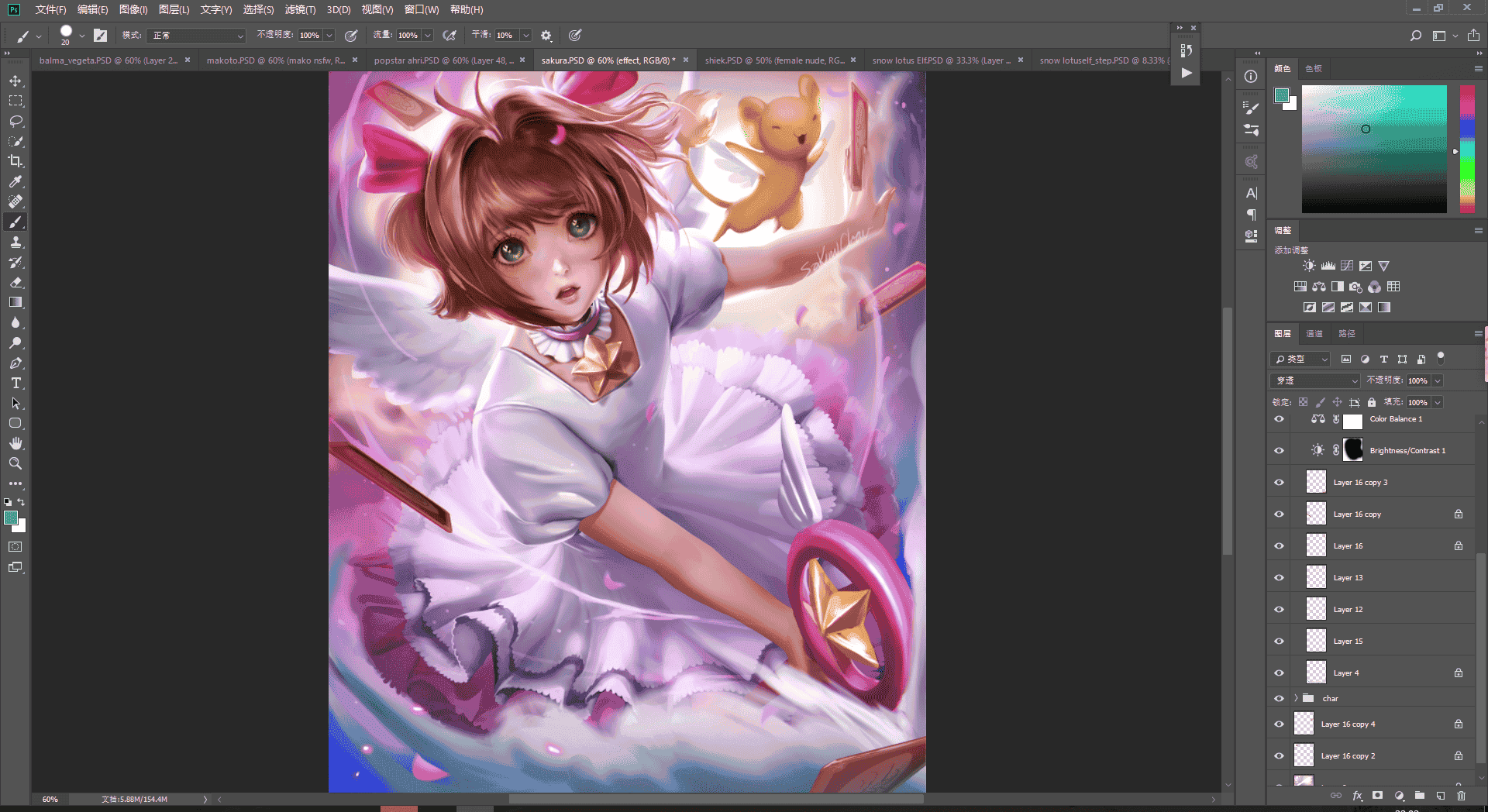The height and width of the screenshot is (812, 1488).
Task: Hide the Color Balance 1 layer
Action: click(1279, 419)
